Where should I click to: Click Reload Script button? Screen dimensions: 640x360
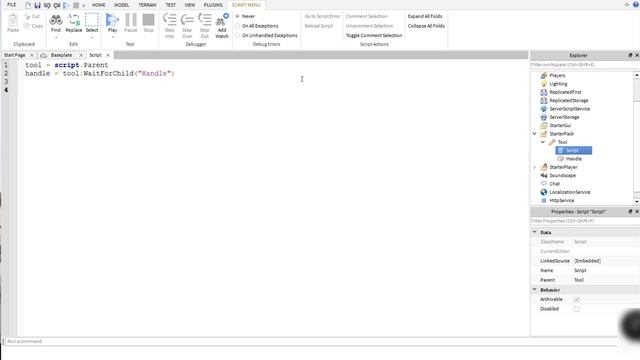(318, 26)
